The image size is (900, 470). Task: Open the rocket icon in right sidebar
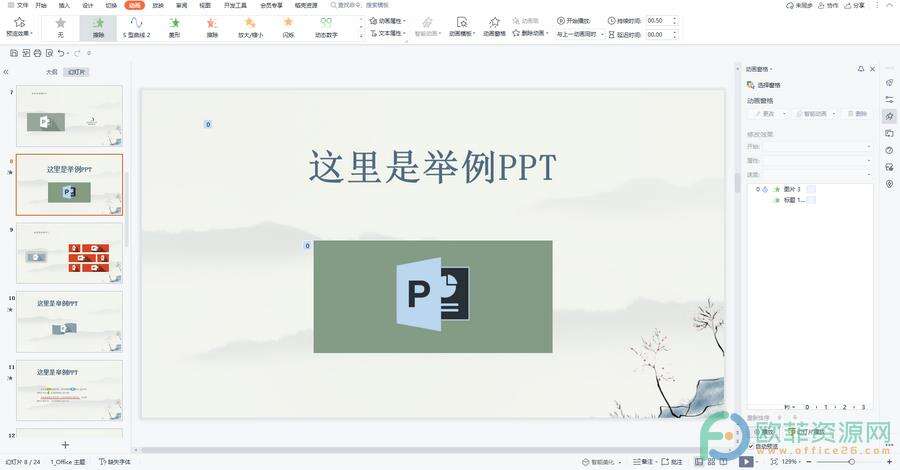[889, 83]
